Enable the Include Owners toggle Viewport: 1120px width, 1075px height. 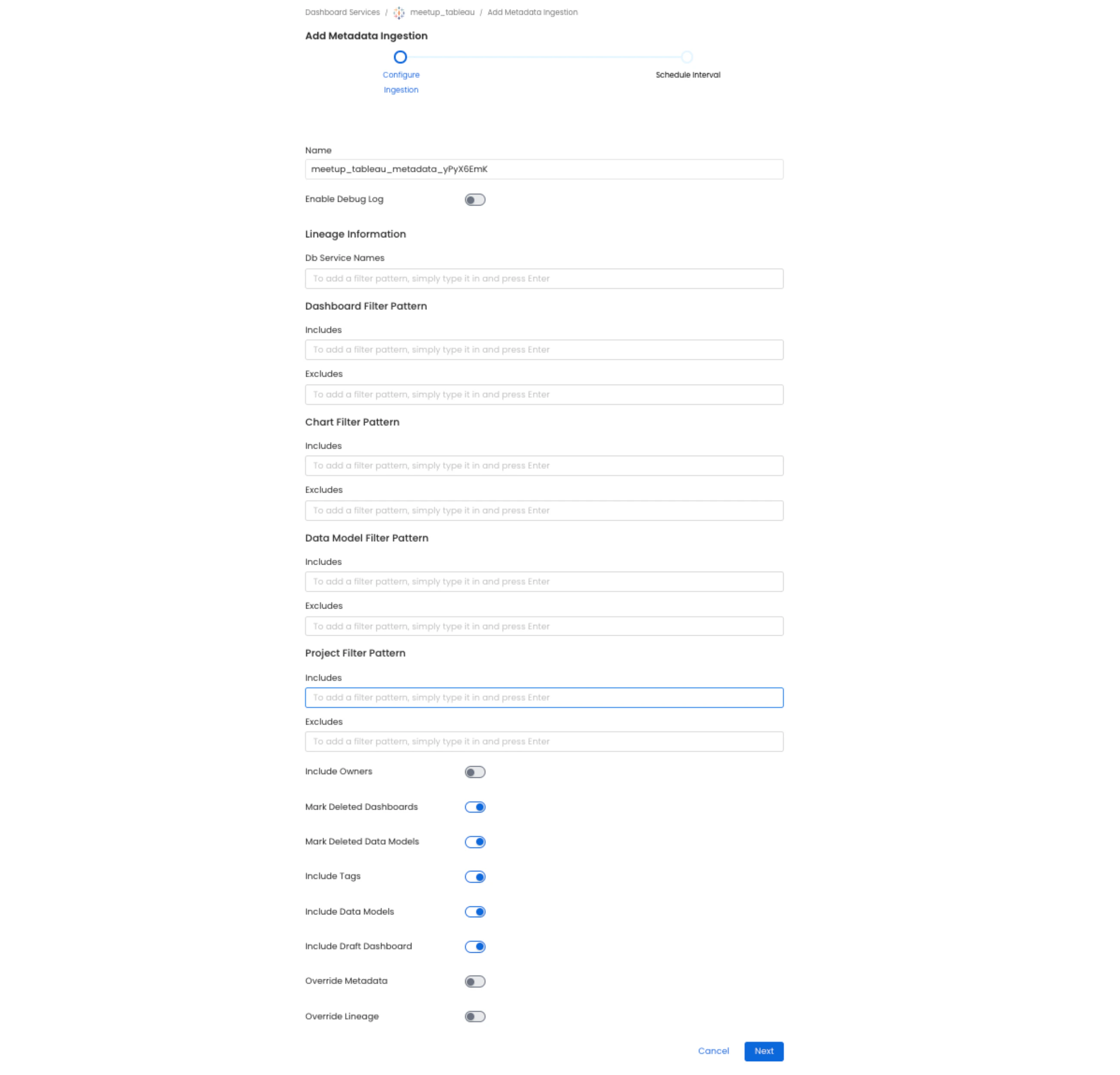click(x=474, y=772)
